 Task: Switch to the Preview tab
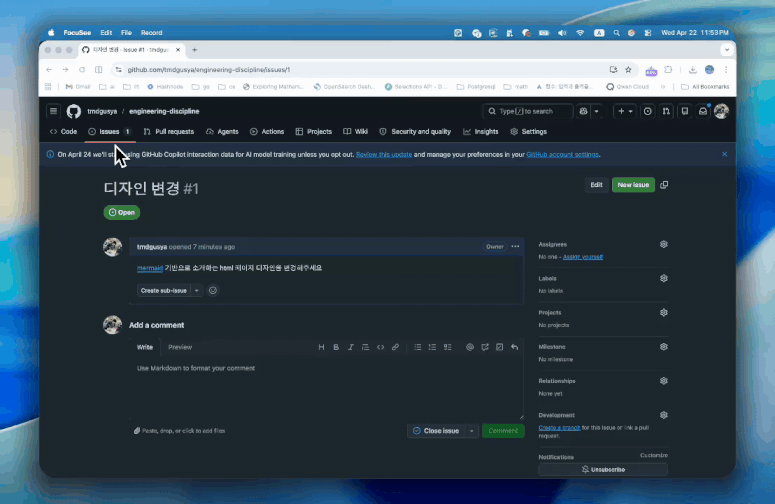coord(180,347)
